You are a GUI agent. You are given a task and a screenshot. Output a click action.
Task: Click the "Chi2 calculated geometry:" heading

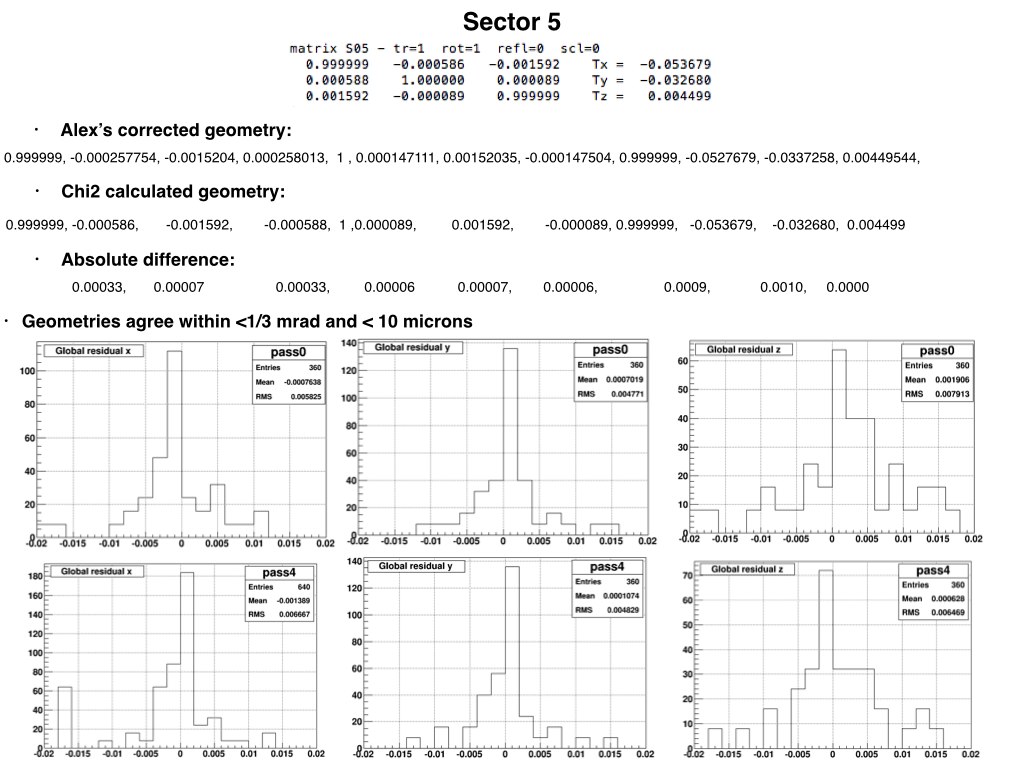click(173, 191)
